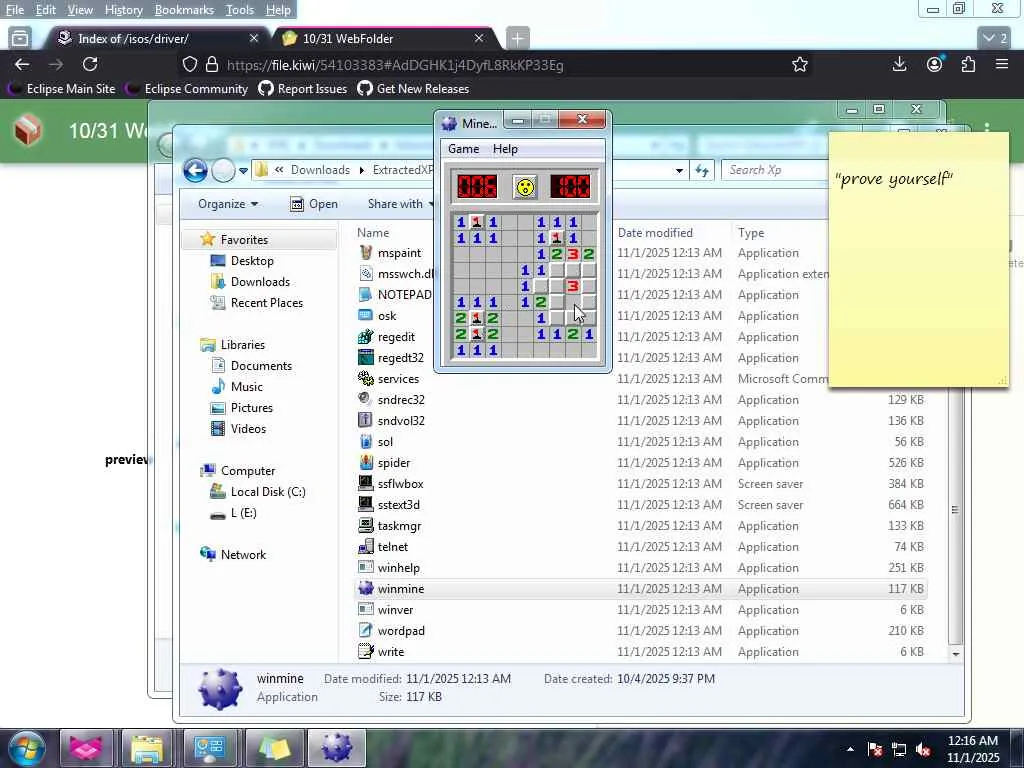1024x768 pixels.
Task: Click the Minesweeper smiley face button
Action: click(525, 187)
